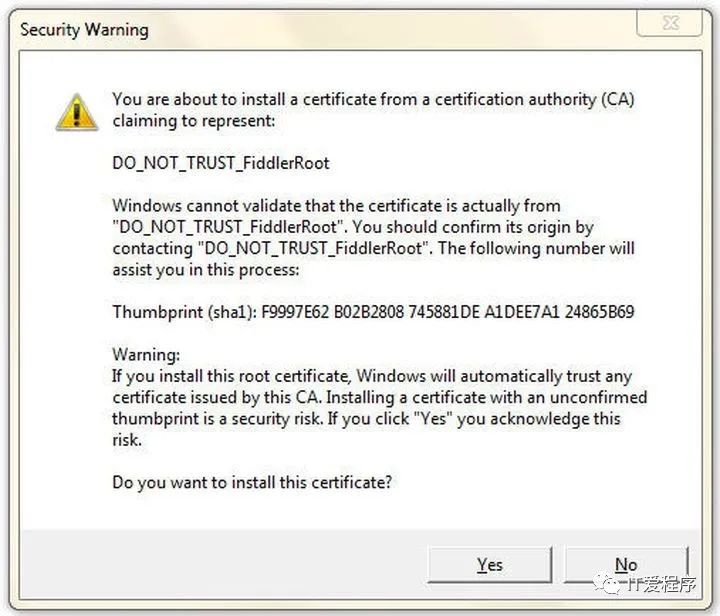Click the Security Warning title bar text

[84, 30]
